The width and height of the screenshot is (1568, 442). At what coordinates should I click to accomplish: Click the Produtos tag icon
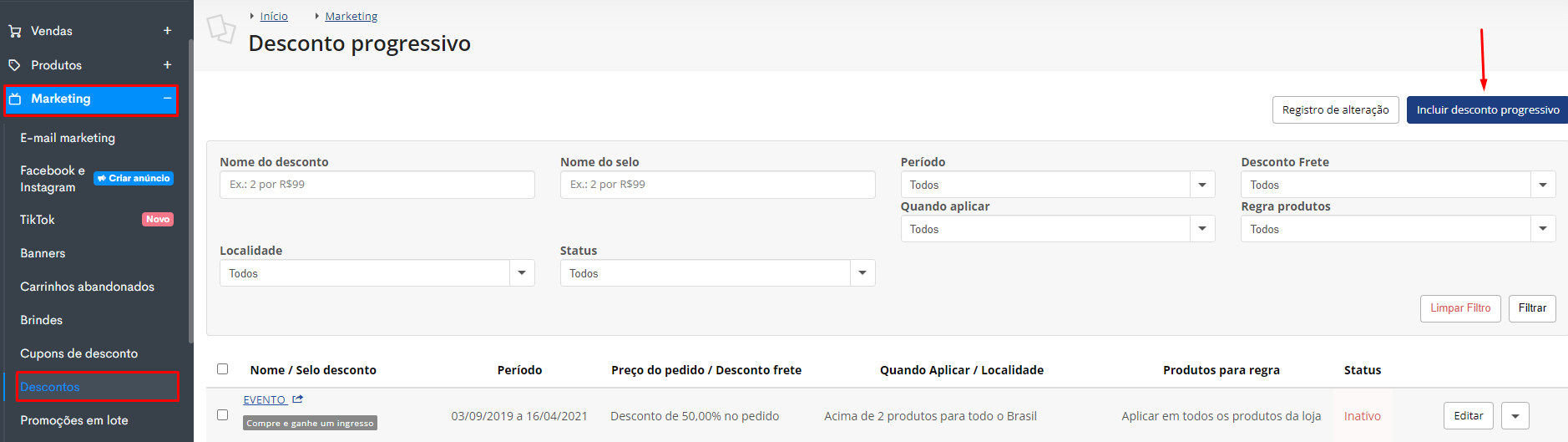coord(14,65)
